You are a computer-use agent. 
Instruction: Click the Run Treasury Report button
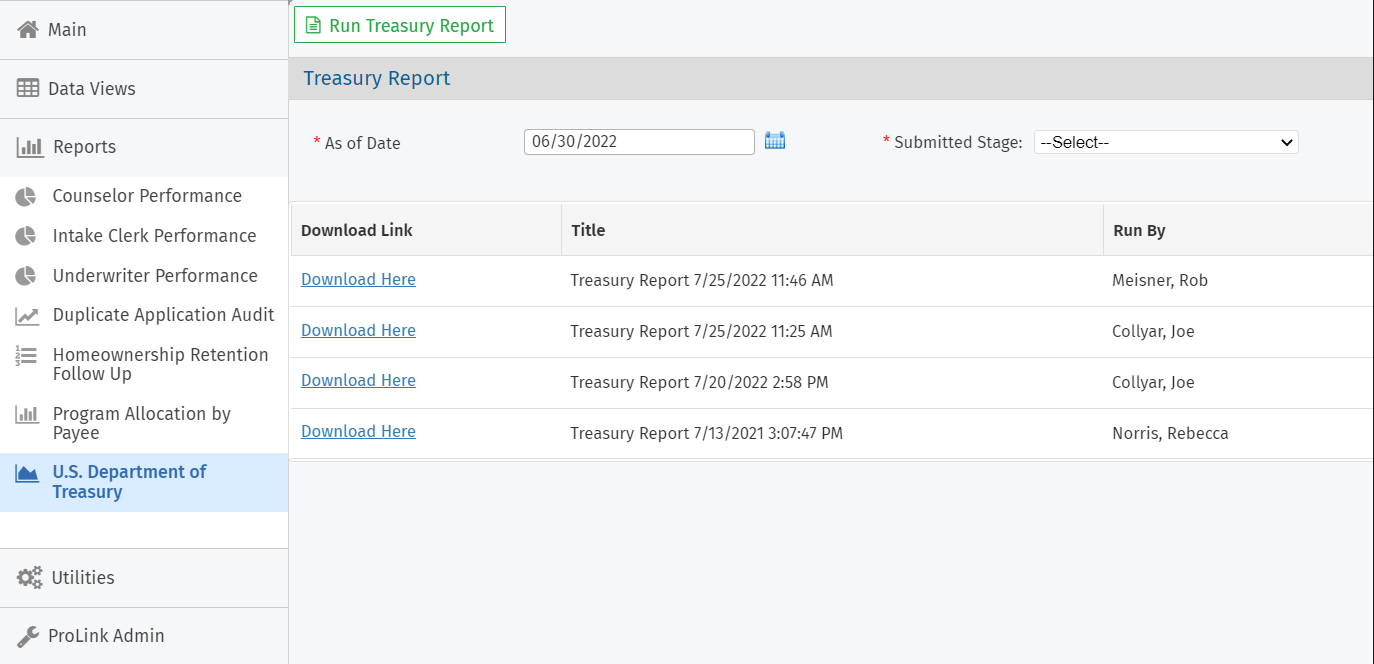[x=399, y=24]
